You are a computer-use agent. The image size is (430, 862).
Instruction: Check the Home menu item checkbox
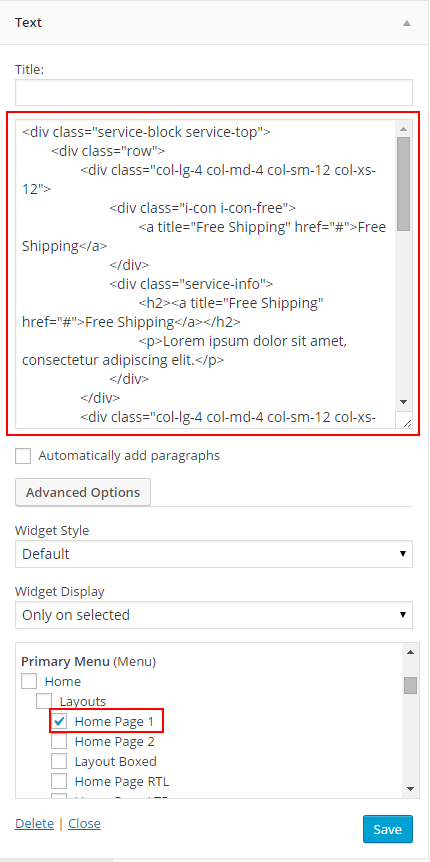(x=29, y=681)
